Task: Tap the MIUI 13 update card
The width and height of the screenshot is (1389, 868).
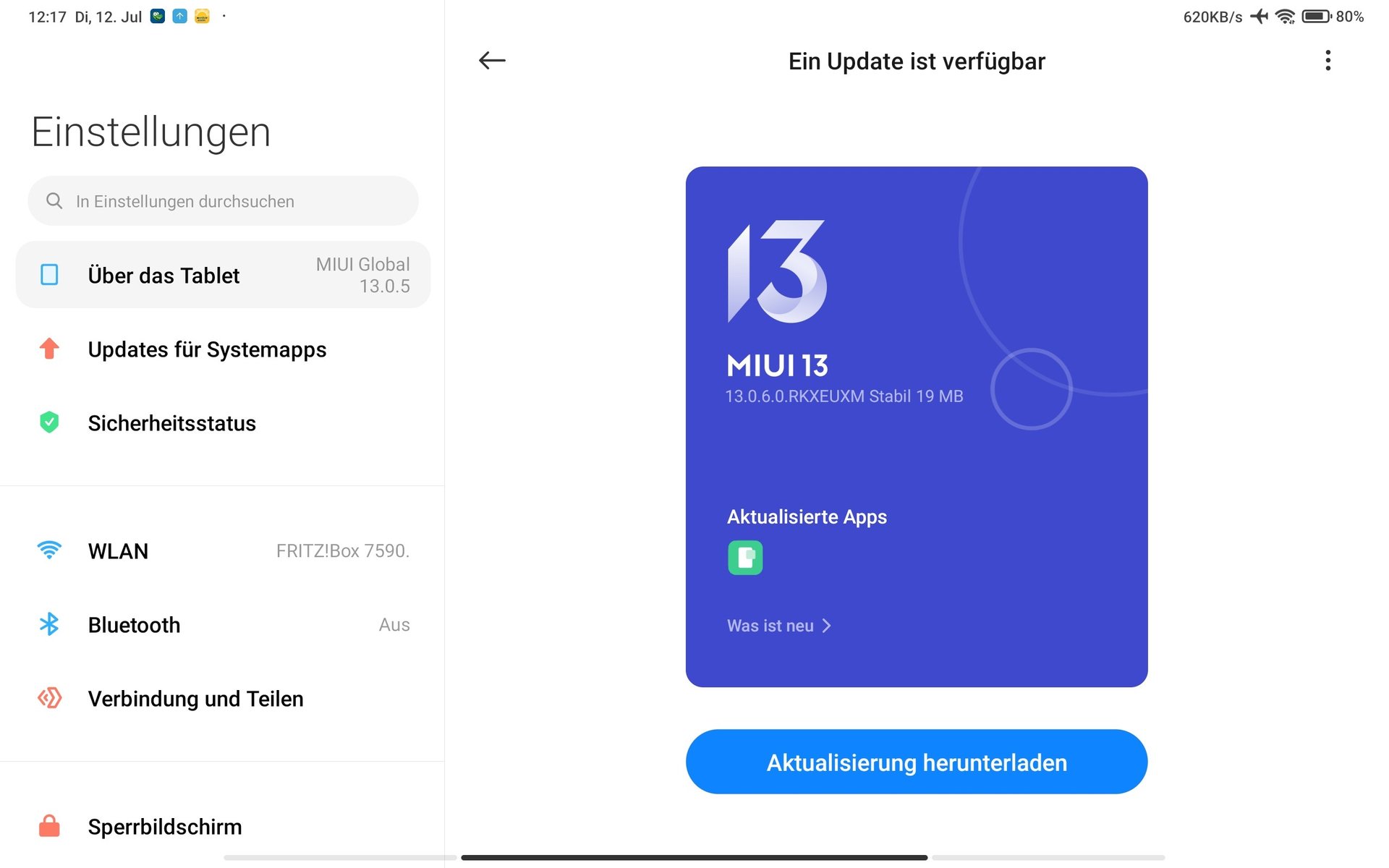Action: [917, 427]
